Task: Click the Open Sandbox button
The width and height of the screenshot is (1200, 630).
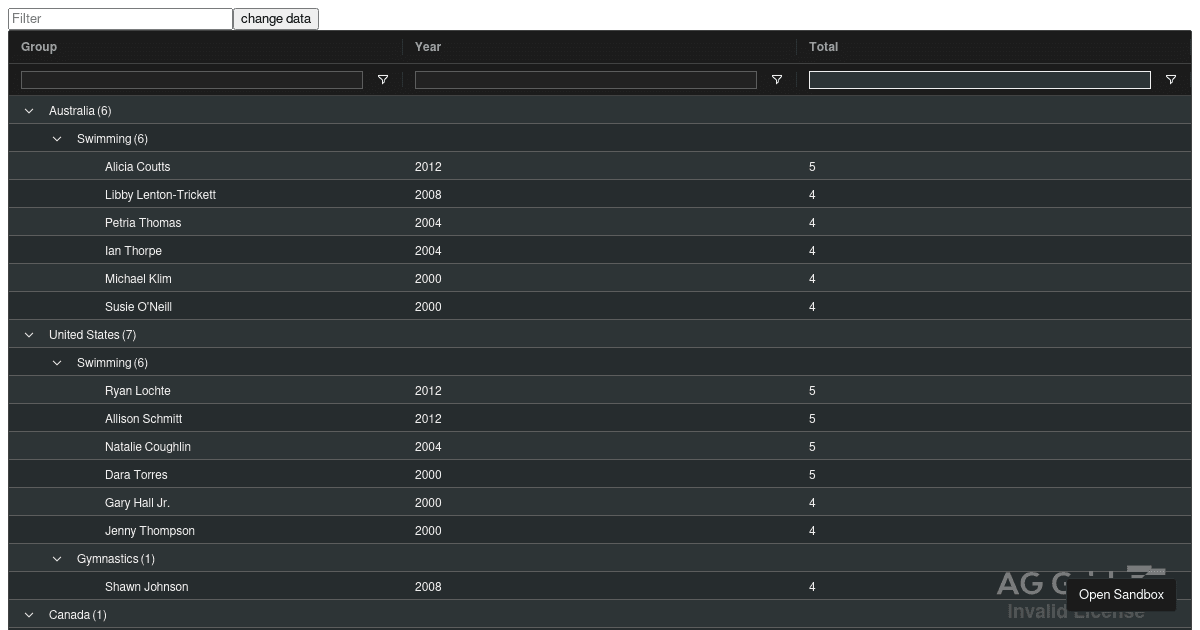Action: (1122, 594)
